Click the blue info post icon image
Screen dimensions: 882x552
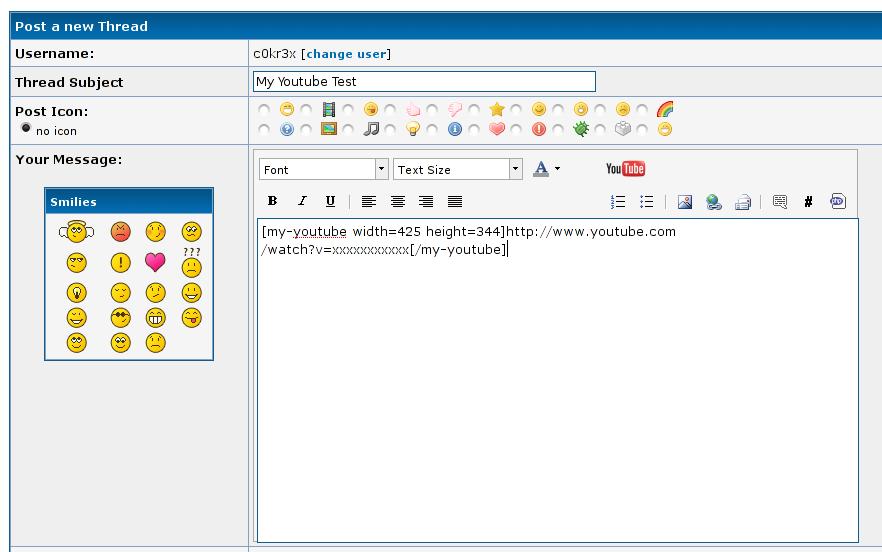pos(454,129)
